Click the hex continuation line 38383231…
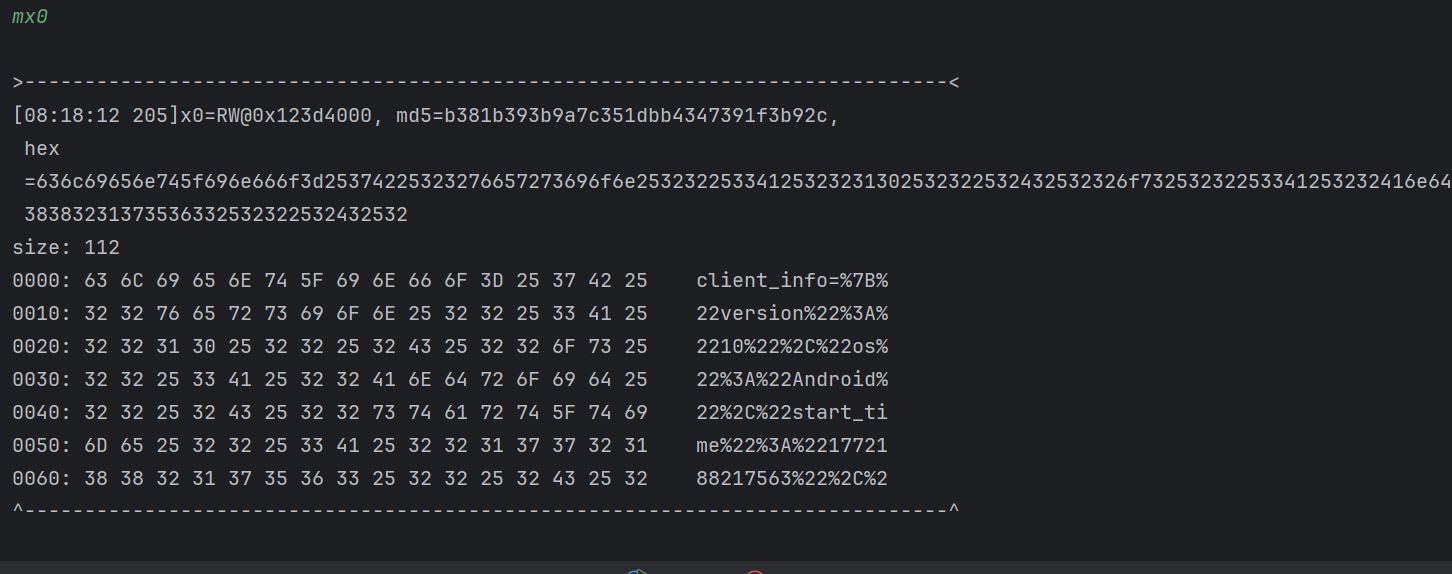 coord(216,215)
